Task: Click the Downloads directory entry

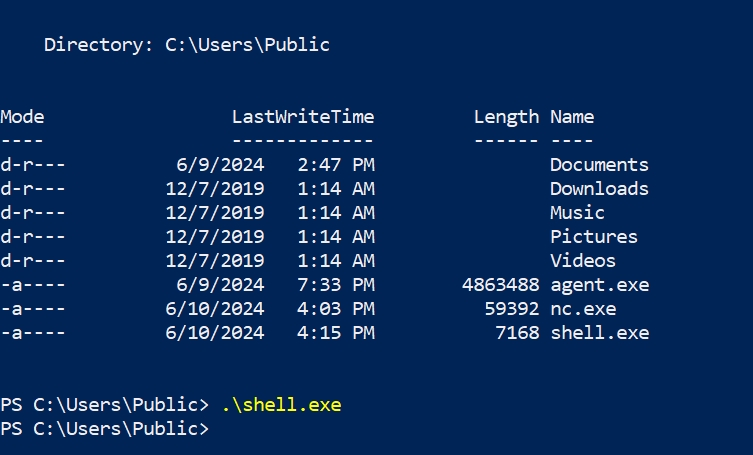Action: pos(598,189)
